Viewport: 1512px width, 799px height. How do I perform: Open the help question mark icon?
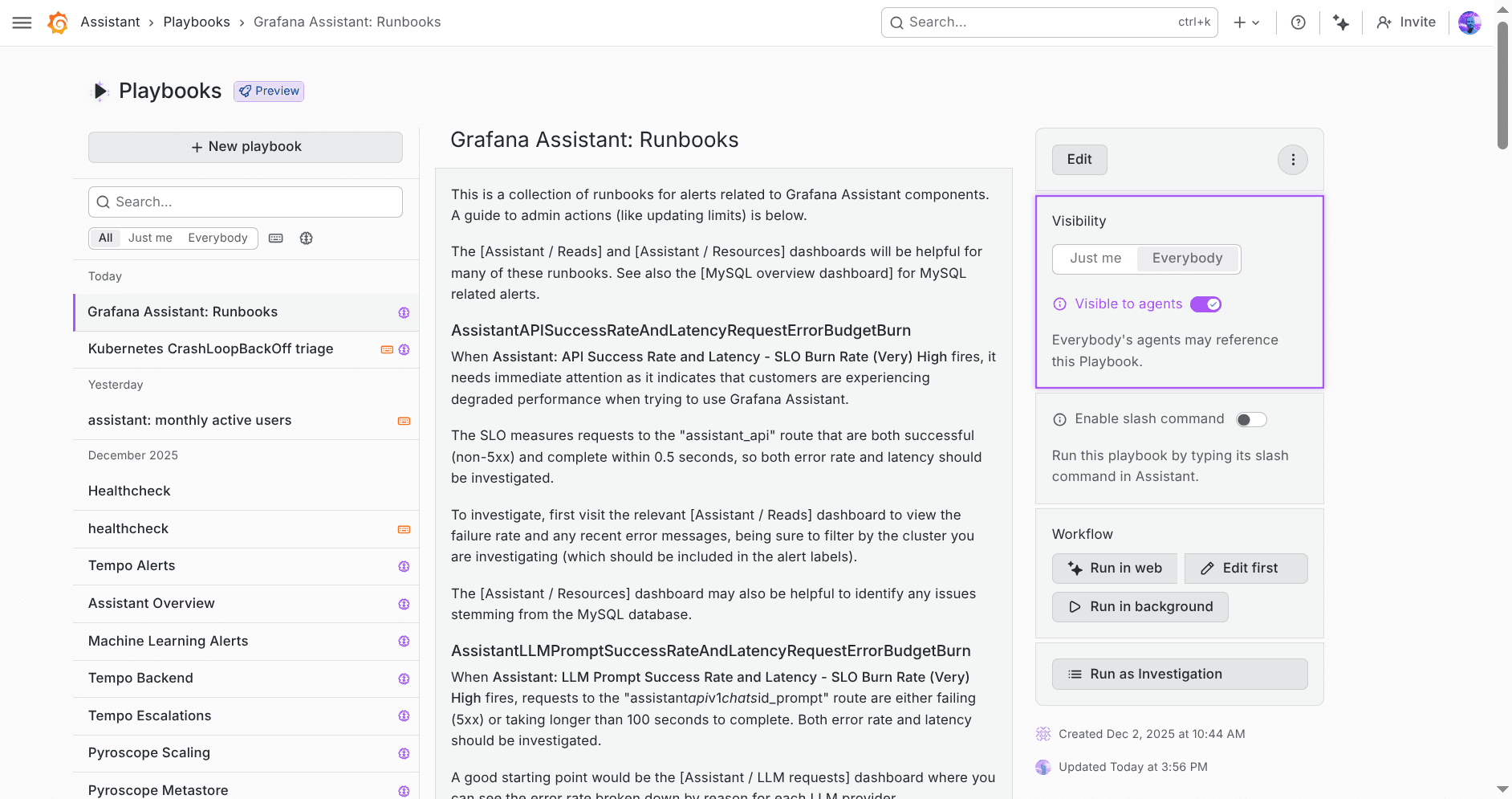[1299, 22]
